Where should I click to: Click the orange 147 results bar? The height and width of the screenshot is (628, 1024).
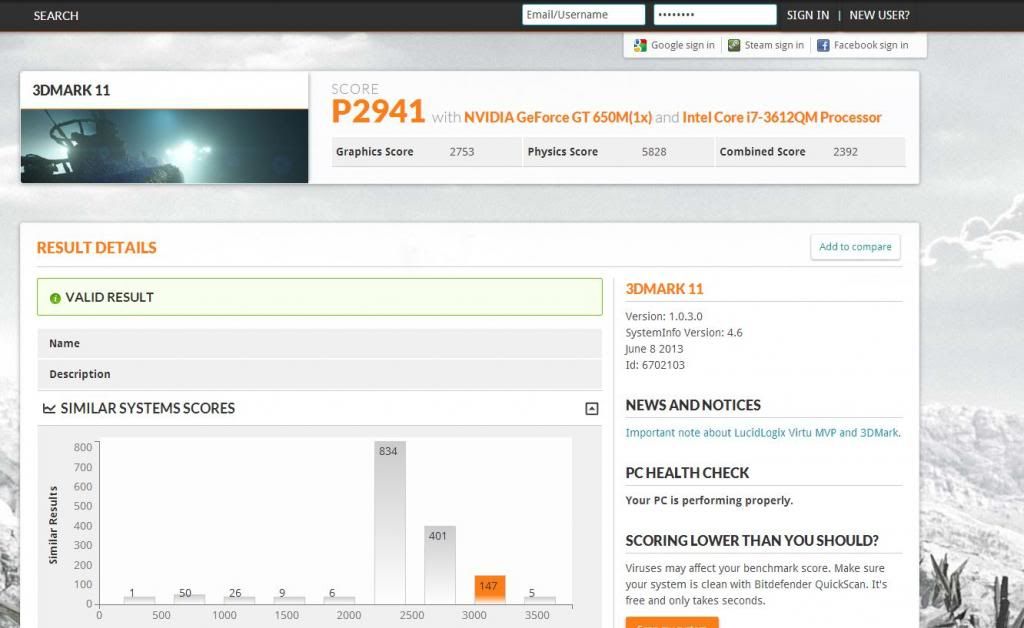(490, 589)
